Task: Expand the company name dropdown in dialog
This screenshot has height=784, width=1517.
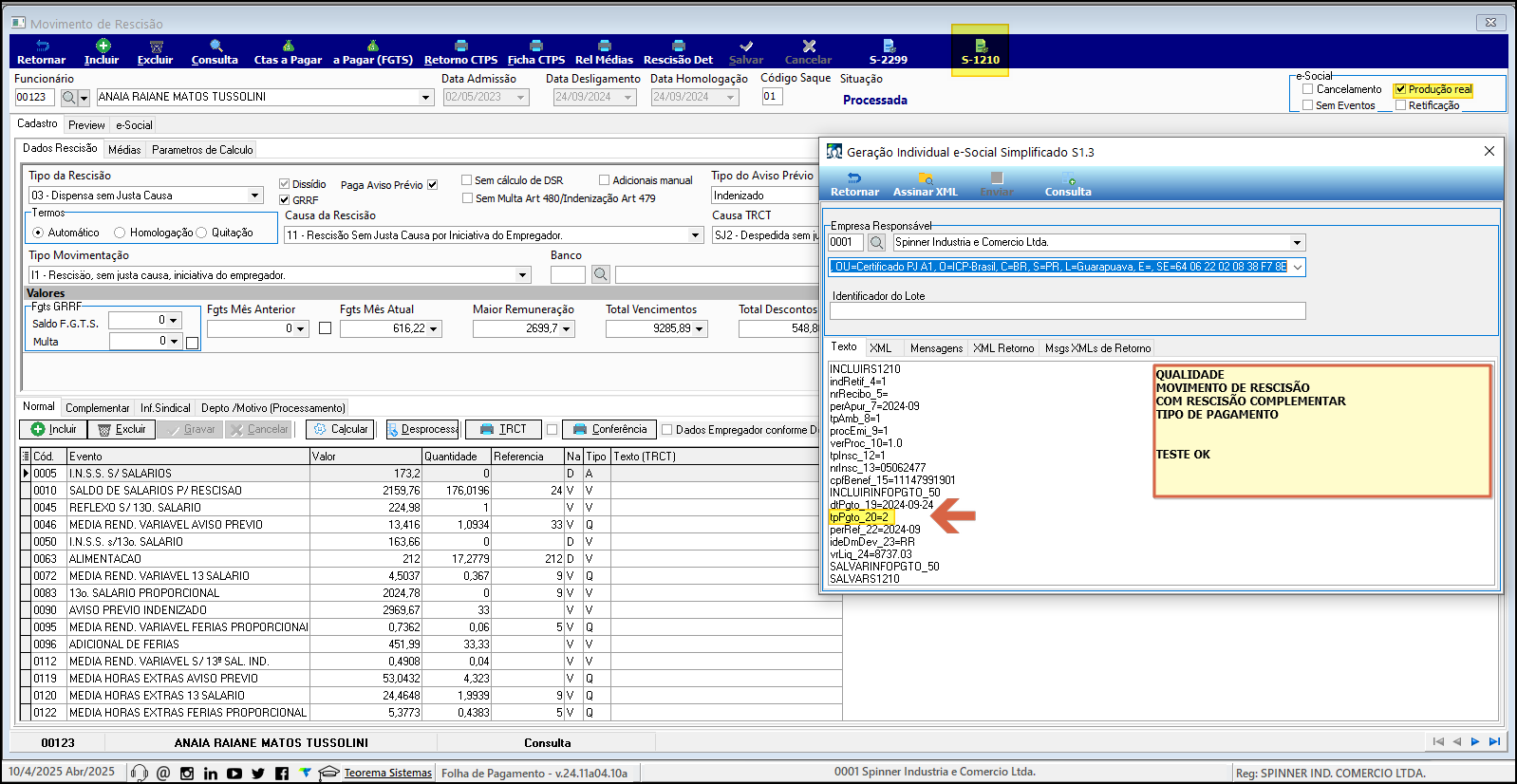Action: tap(1297, 243)
